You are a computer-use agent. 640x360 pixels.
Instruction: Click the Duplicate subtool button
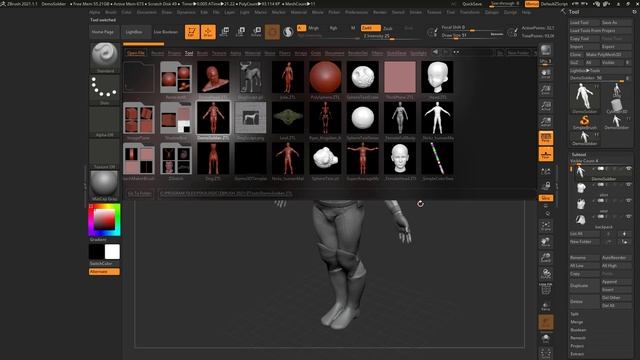(x=584, y=286)
